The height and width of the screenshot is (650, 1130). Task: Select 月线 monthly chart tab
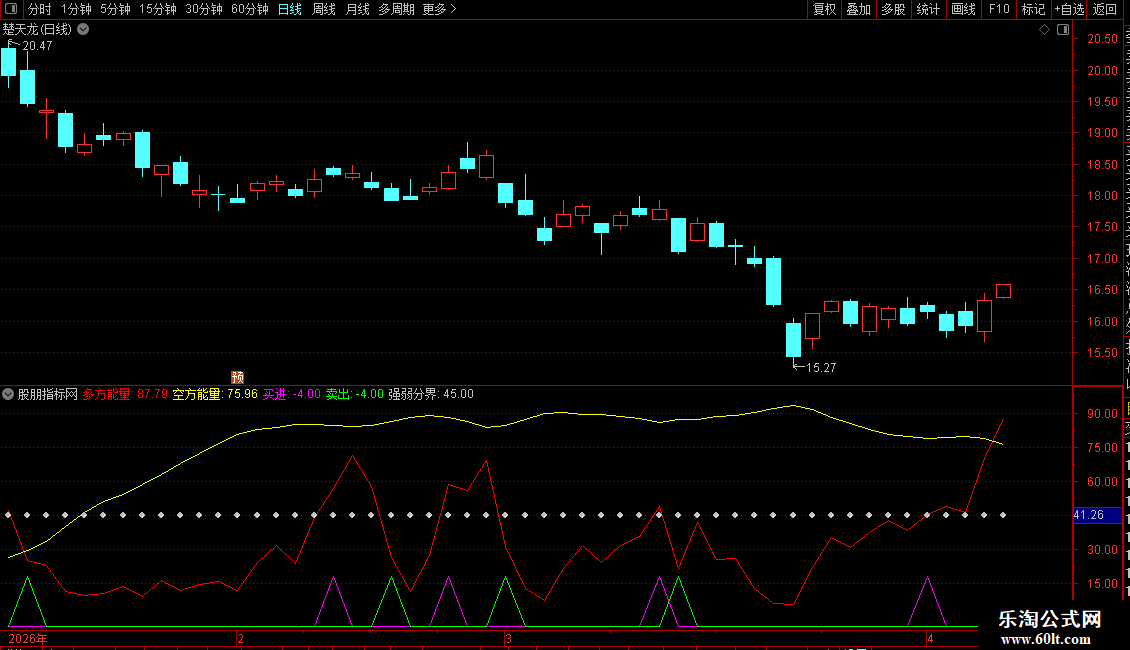pos(357,9)
